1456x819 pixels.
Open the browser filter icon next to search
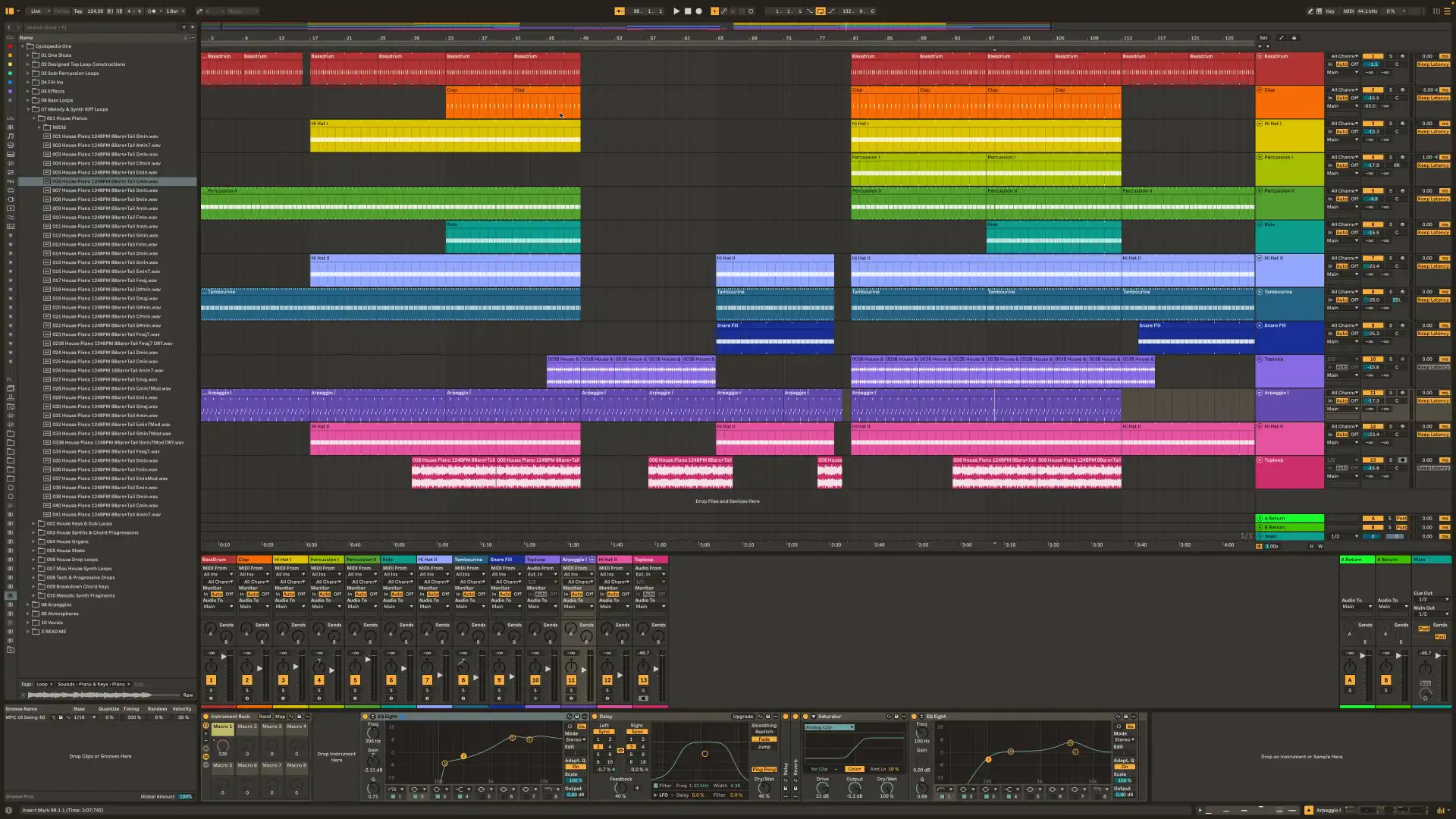click(184, 27)
